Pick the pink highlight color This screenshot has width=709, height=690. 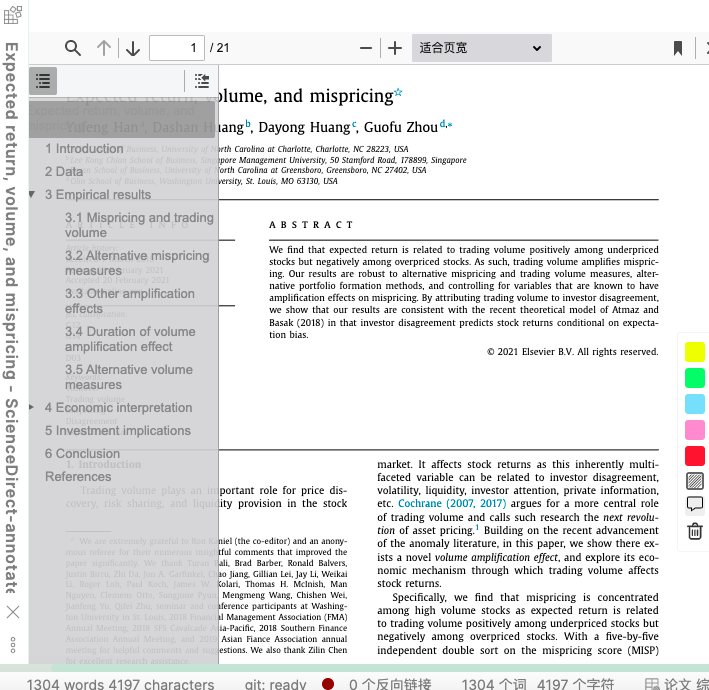695,430
